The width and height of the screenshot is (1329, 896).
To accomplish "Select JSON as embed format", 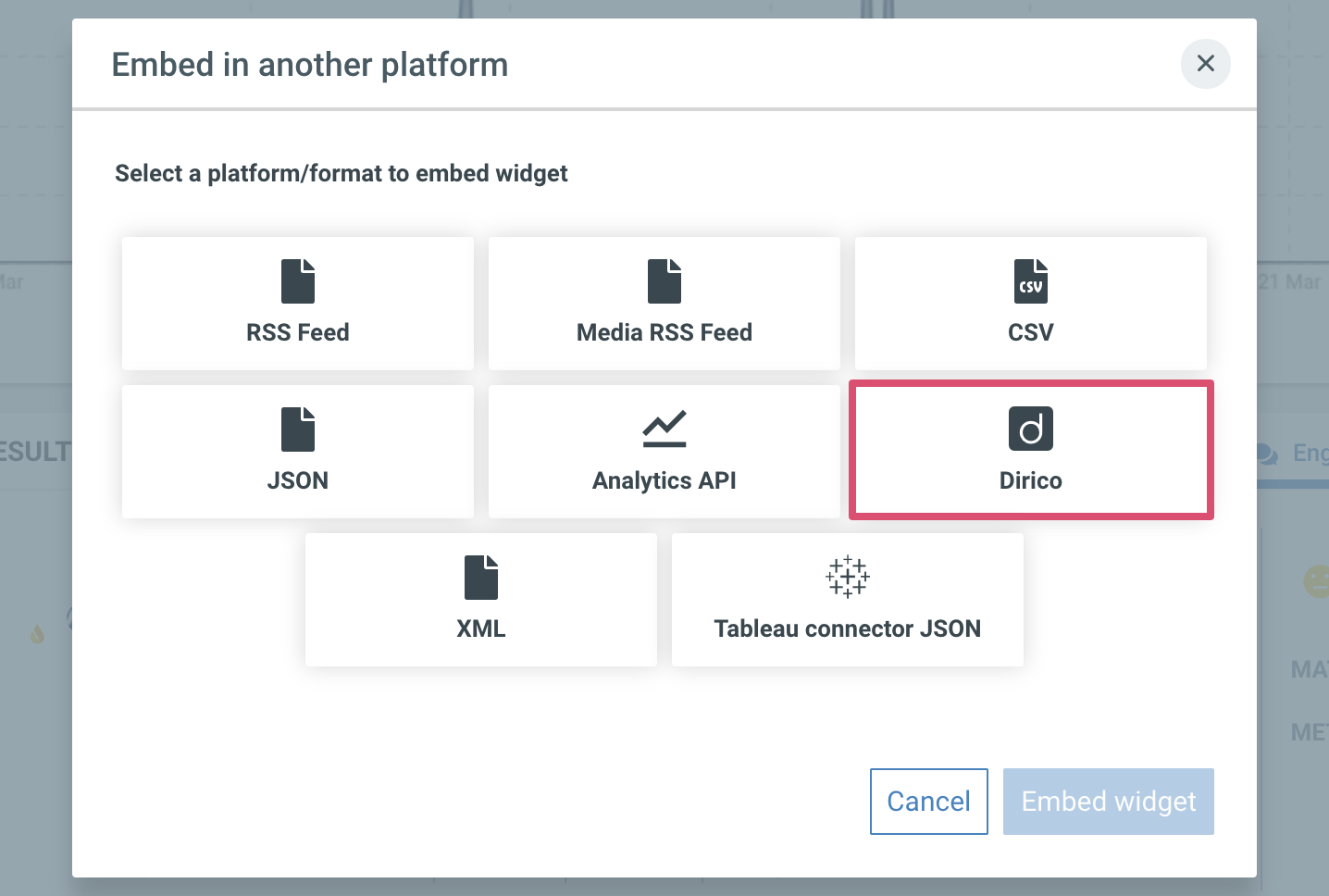I will point(298,452).
